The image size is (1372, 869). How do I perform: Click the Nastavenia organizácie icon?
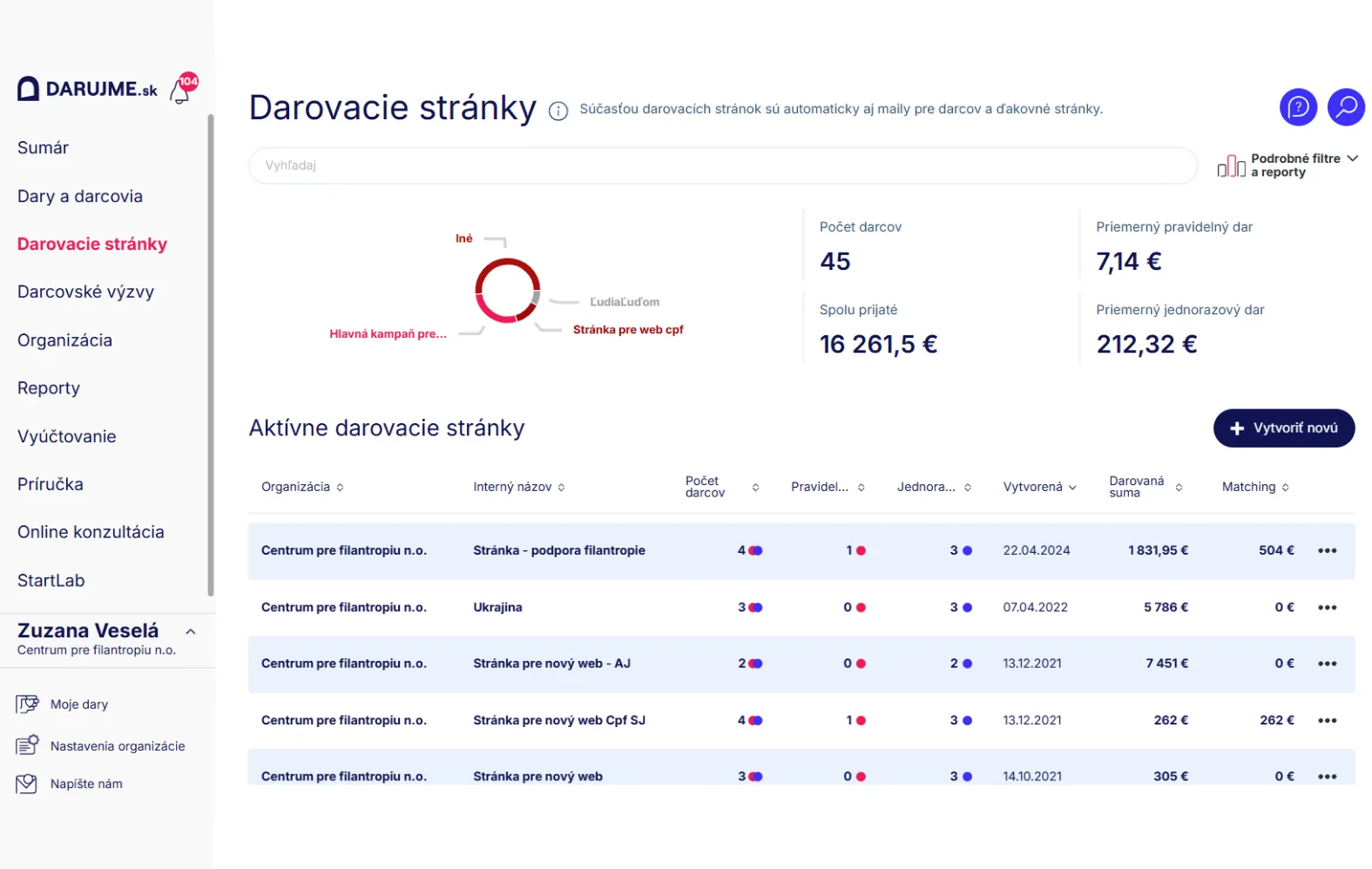[x=27, y=745]
